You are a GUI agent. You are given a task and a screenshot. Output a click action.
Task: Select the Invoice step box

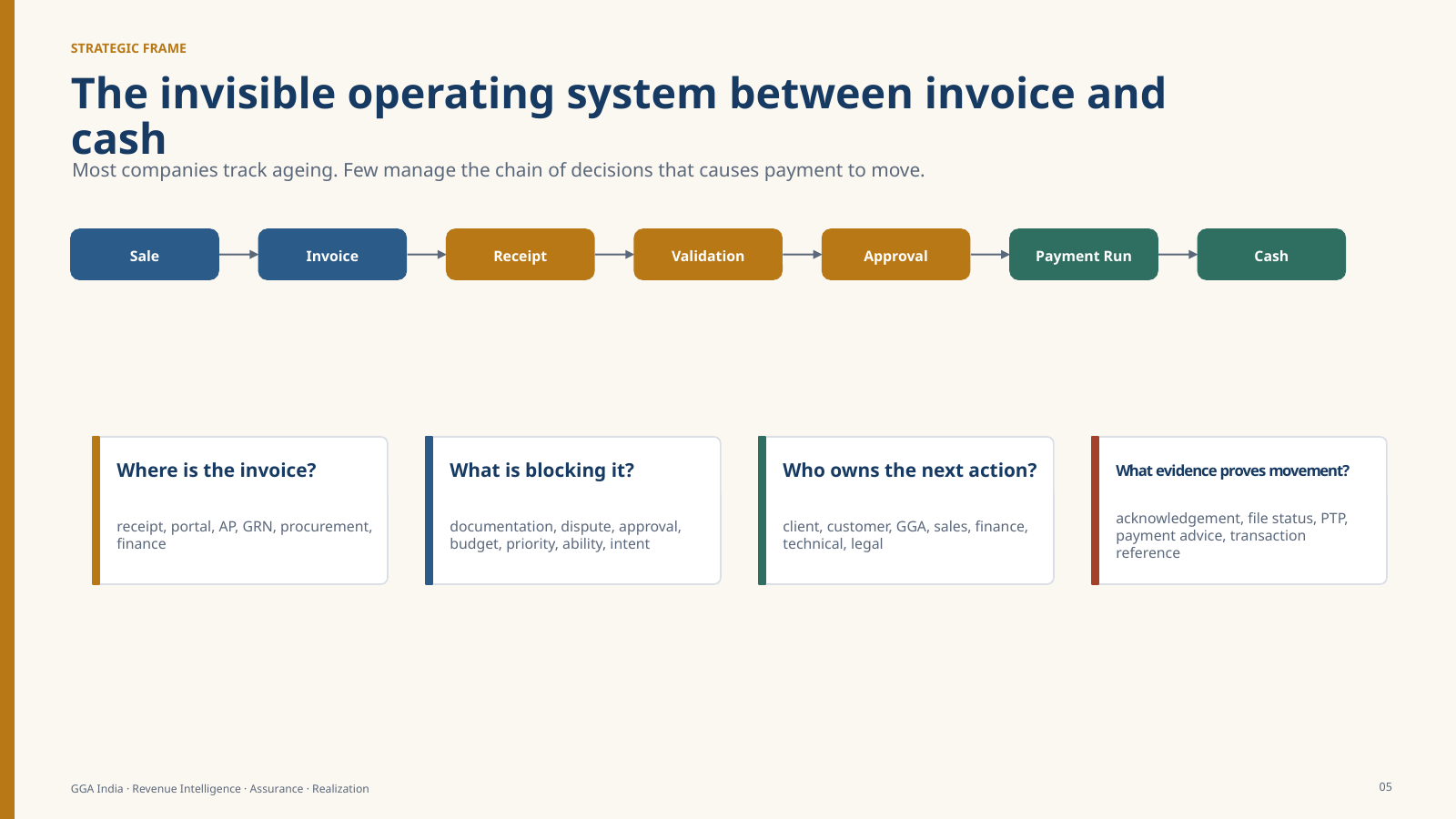(x=332, y=255)
